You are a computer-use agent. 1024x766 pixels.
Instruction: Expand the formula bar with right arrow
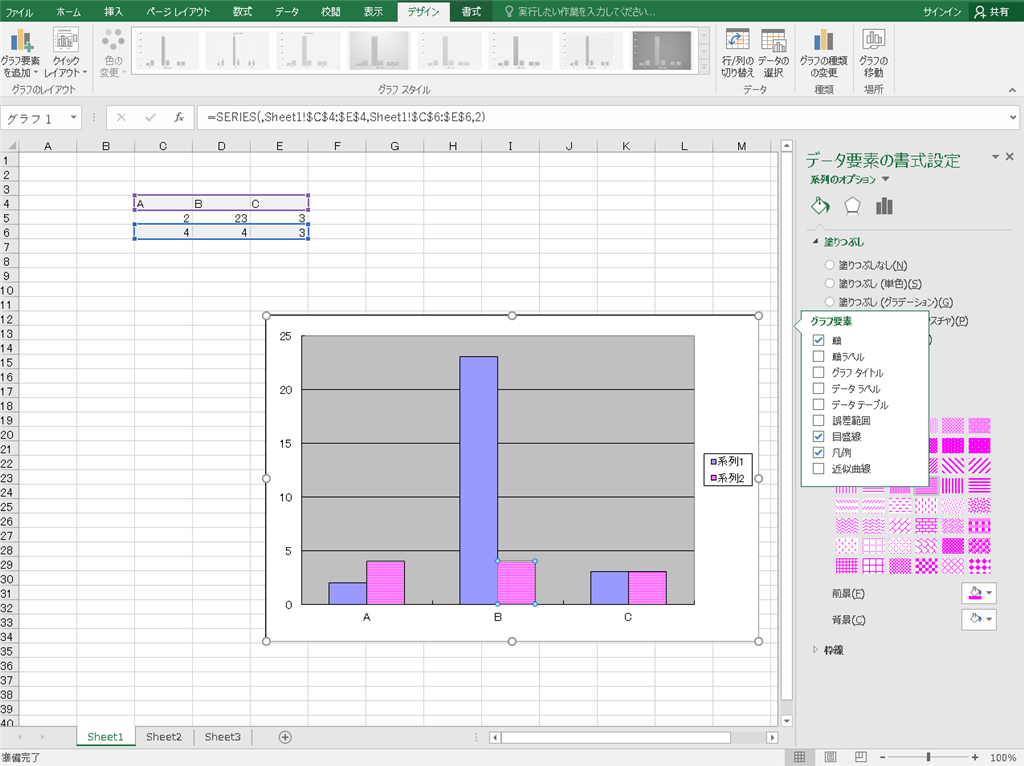click(1013, 118)
